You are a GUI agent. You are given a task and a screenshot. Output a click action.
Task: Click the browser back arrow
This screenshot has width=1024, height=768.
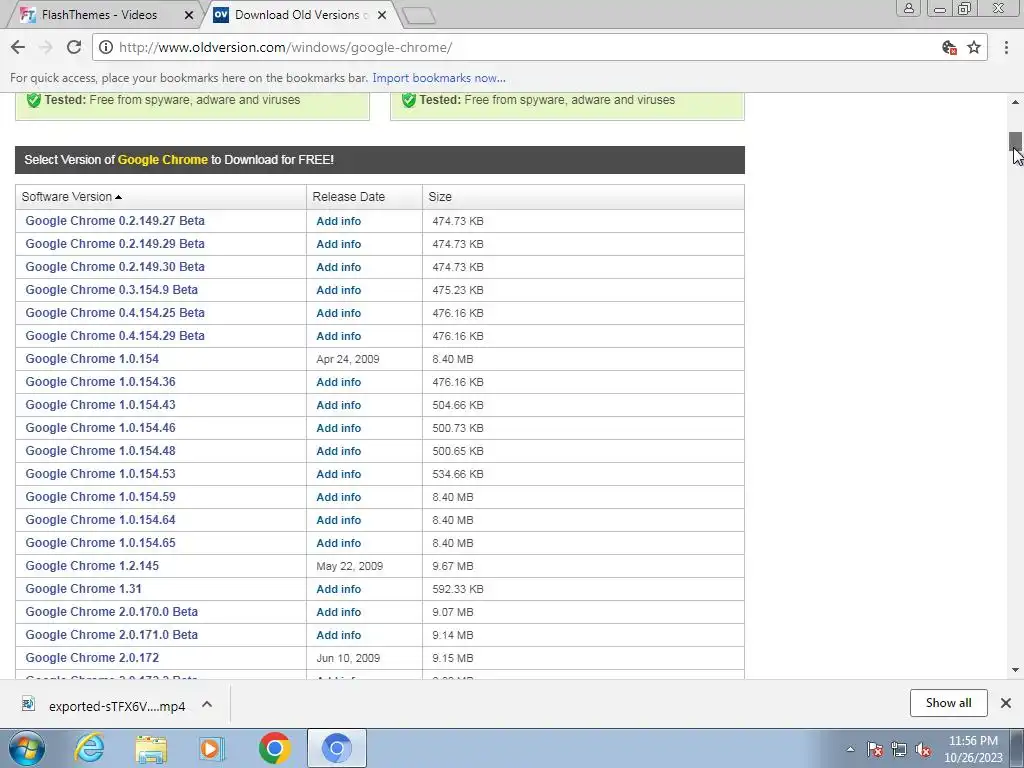coord(18,47)
